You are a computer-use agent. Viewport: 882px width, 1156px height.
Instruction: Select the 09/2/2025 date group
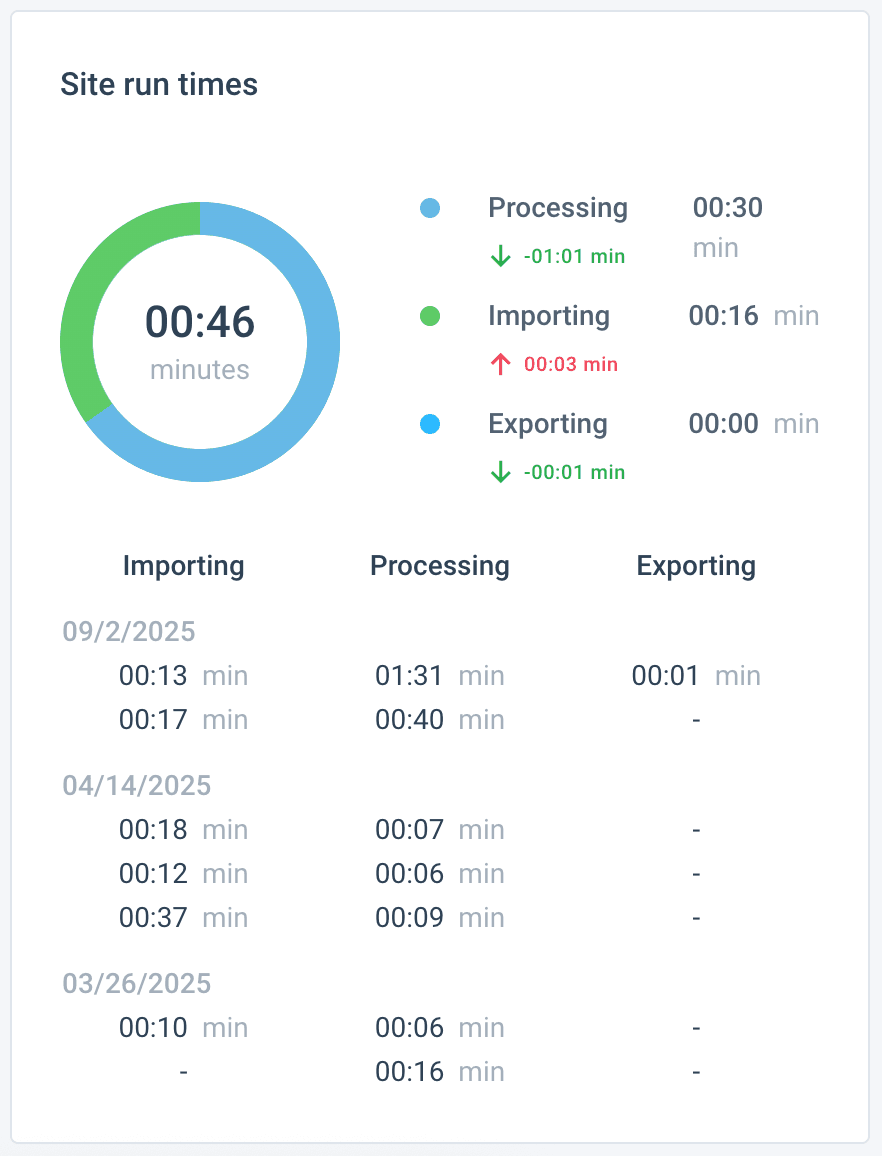tap(129, 632)
